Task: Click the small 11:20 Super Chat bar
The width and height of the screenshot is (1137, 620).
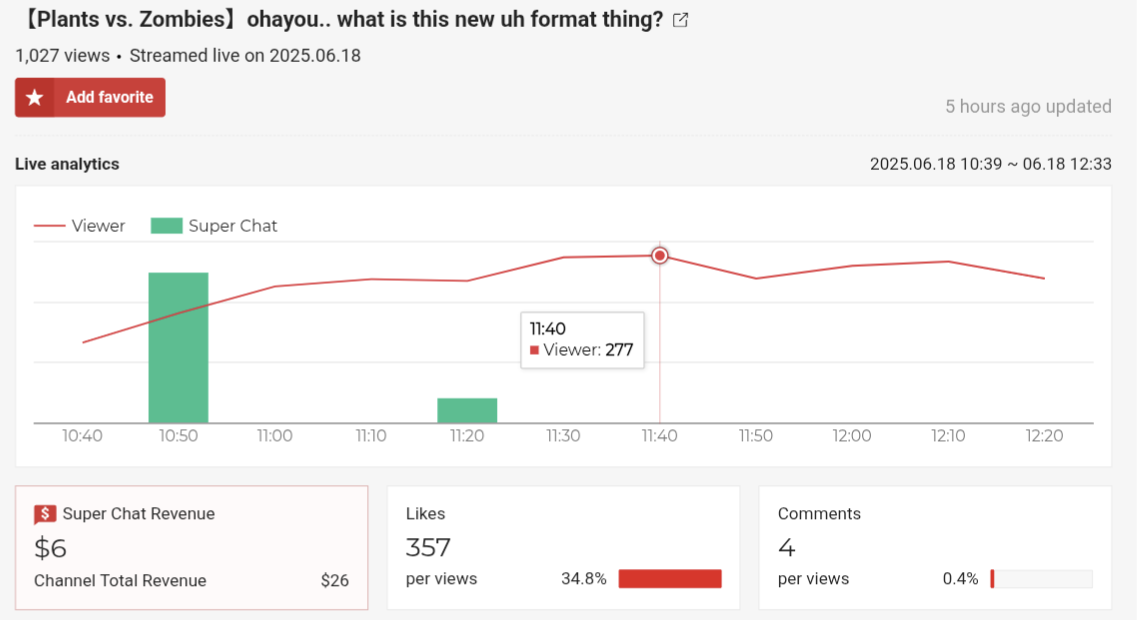Action: (467, 410)
